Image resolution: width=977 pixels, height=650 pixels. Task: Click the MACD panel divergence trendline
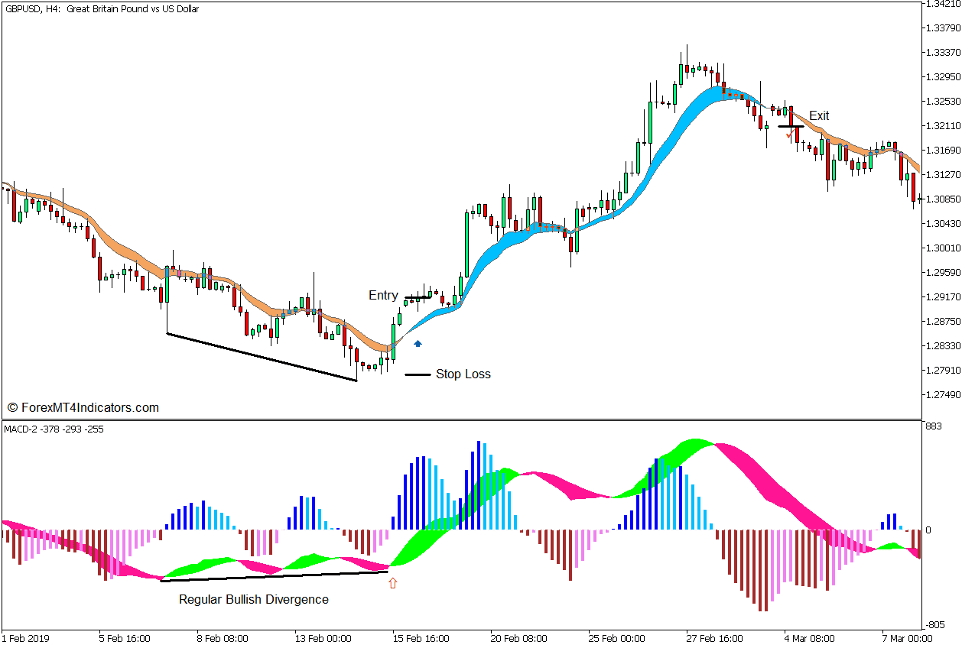pos(273,576)
